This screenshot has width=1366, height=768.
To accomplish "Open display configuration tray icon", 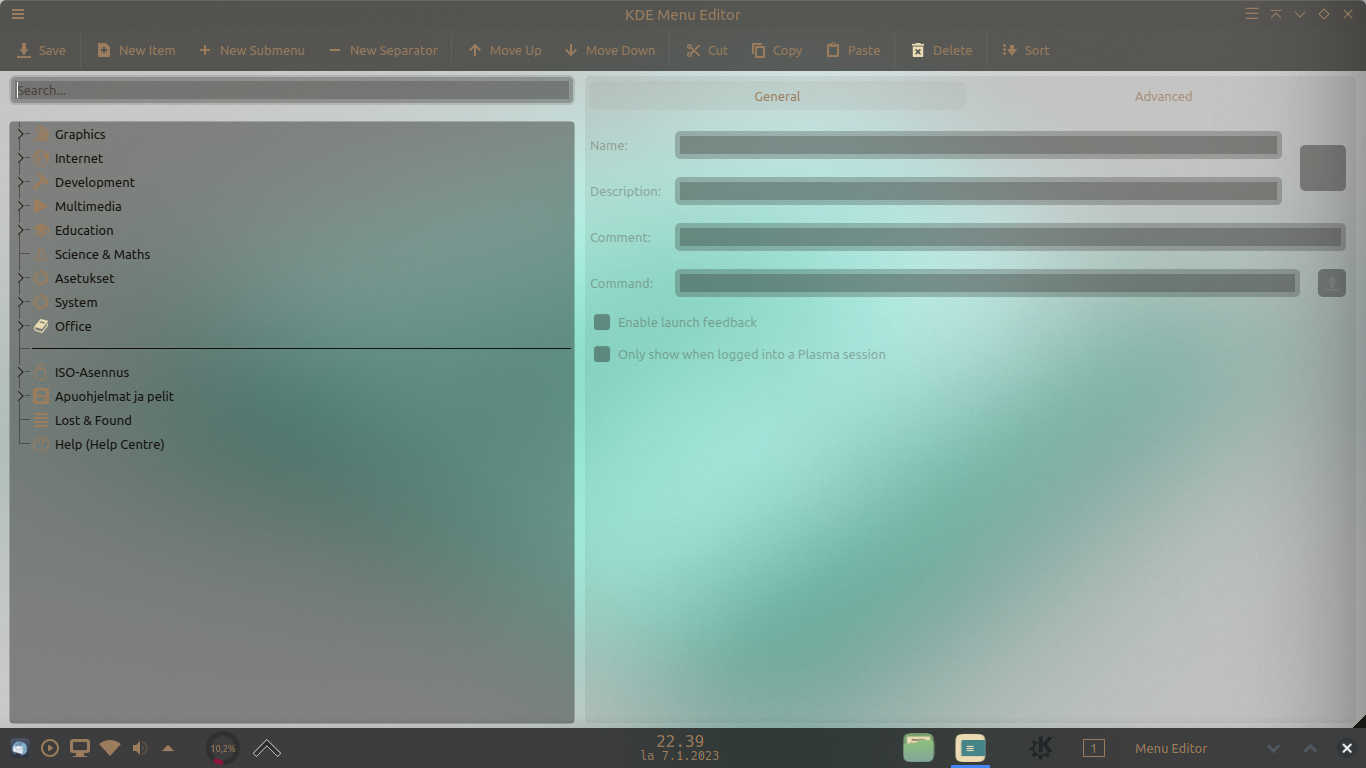I will pos(79,748).
